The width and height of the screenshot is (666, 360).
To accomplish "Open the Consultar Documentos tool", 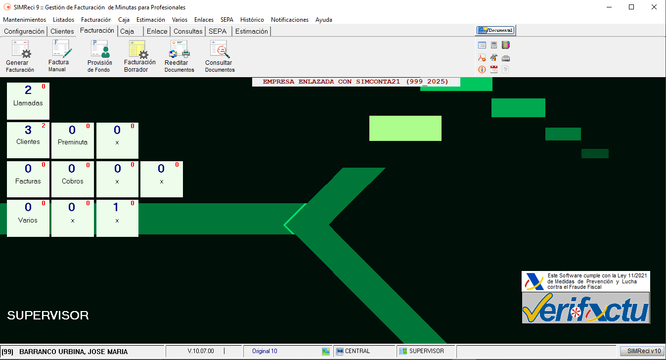I will 220,56.
